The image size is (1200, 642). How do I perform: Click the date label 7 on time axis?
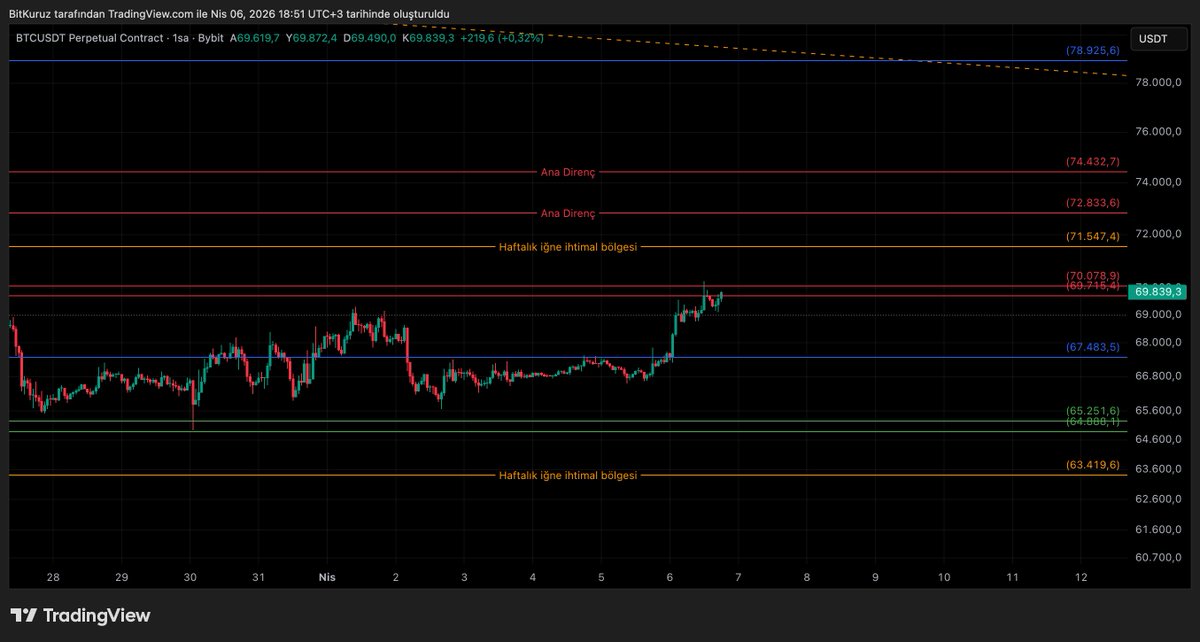[x=738, y=578]
